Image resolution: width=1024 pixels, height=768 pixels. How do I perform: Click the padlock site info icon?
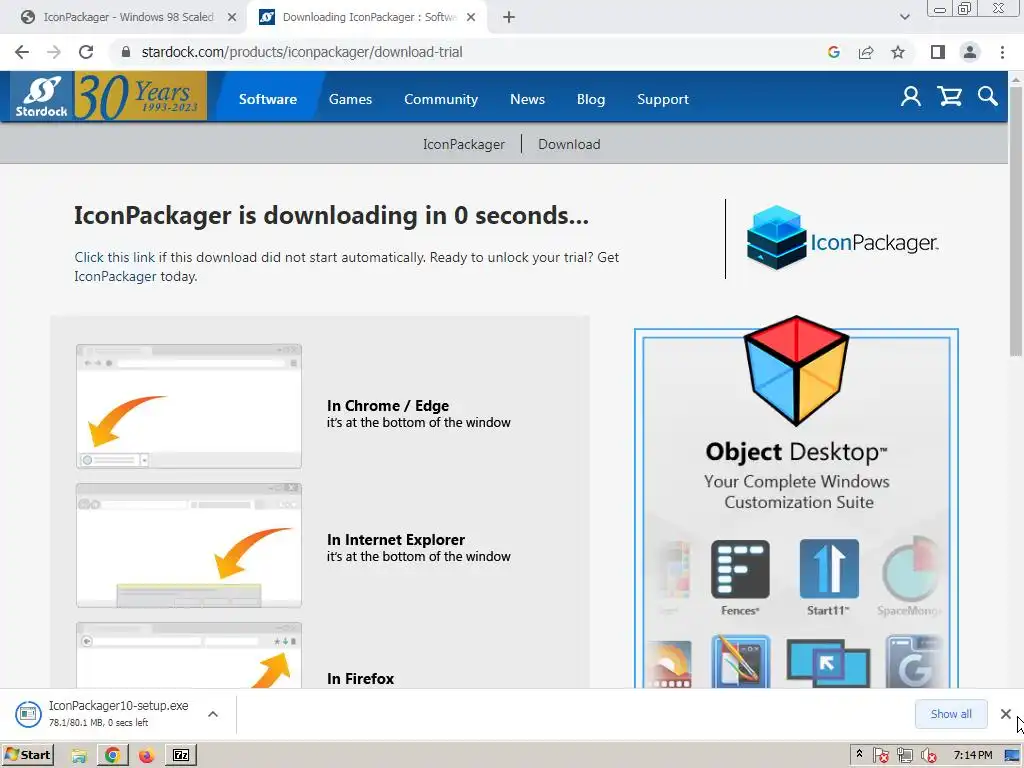pyautogui.click(x=126, y=52)
